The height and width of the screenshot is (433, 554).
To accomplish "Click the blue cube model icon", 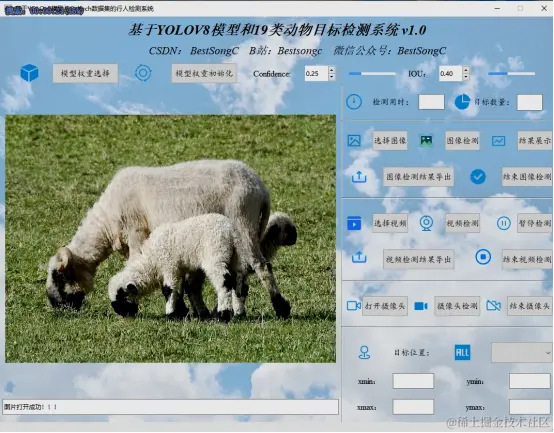I will 29,73.
